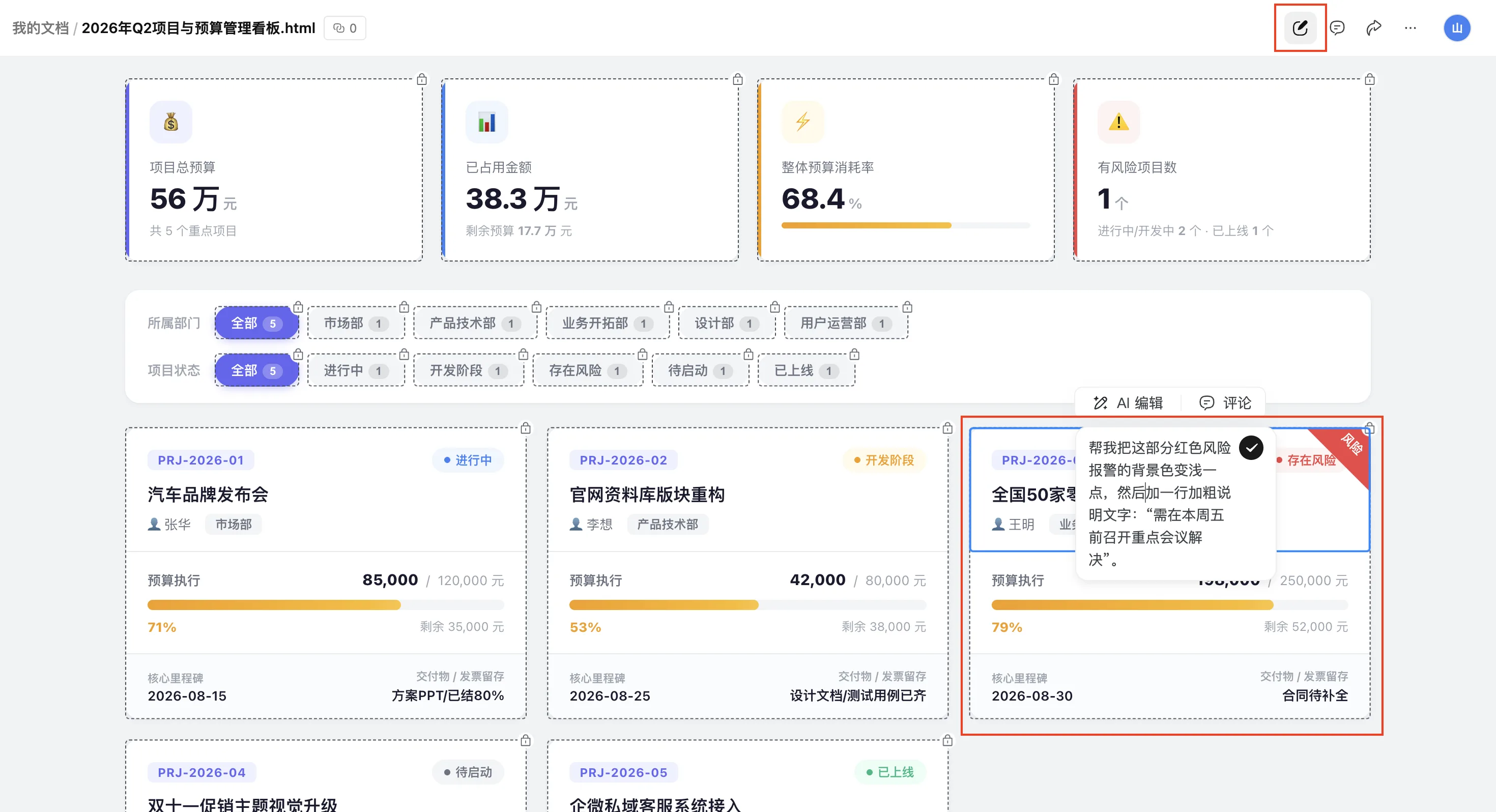Click the 市场部 tag on 汽车品牌发布会 card

tap(234, 525)
